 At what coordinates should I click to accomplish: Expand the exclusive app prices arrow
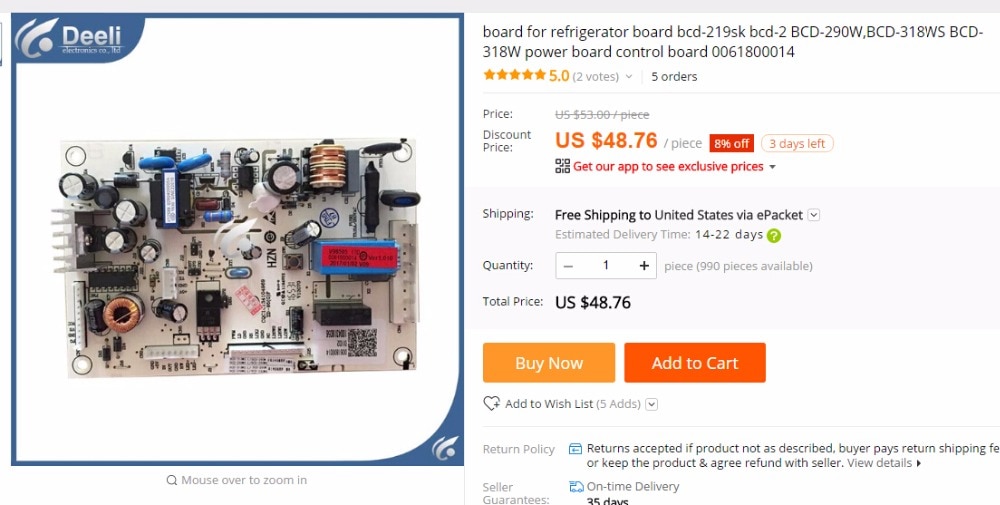pos(772,167)
